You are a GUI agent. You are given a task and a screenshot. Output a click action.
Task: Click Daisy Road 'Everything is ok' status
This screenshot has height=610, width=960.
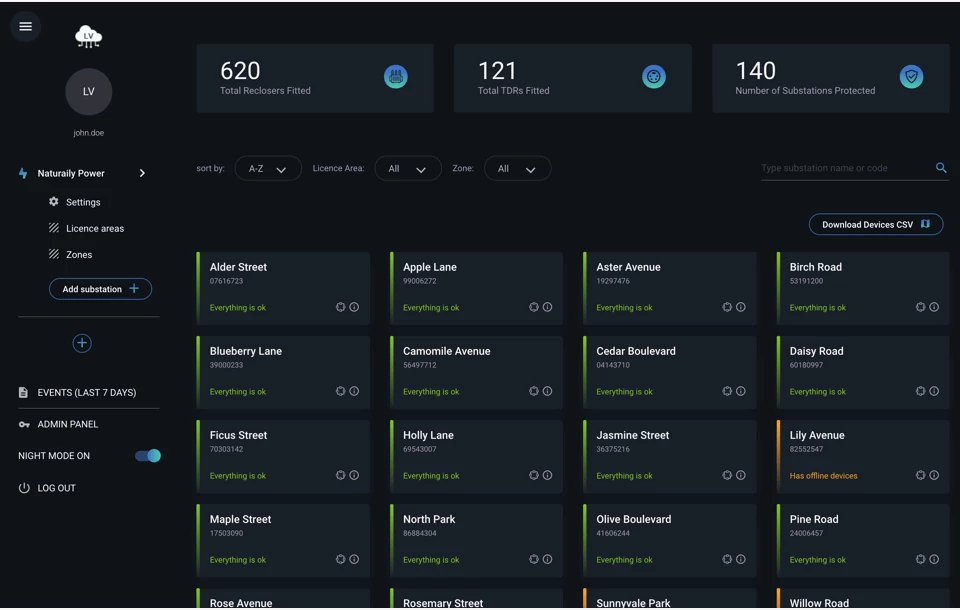click(x=817, y=392)
